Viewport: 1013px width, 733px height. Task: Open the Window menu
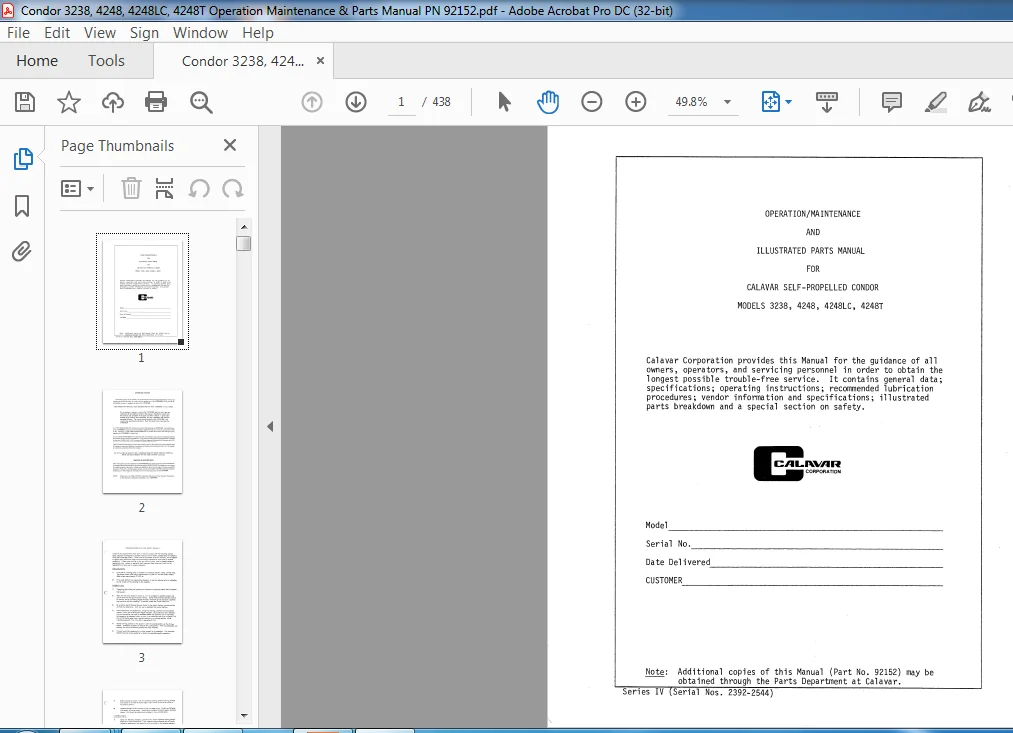[200, 33]
